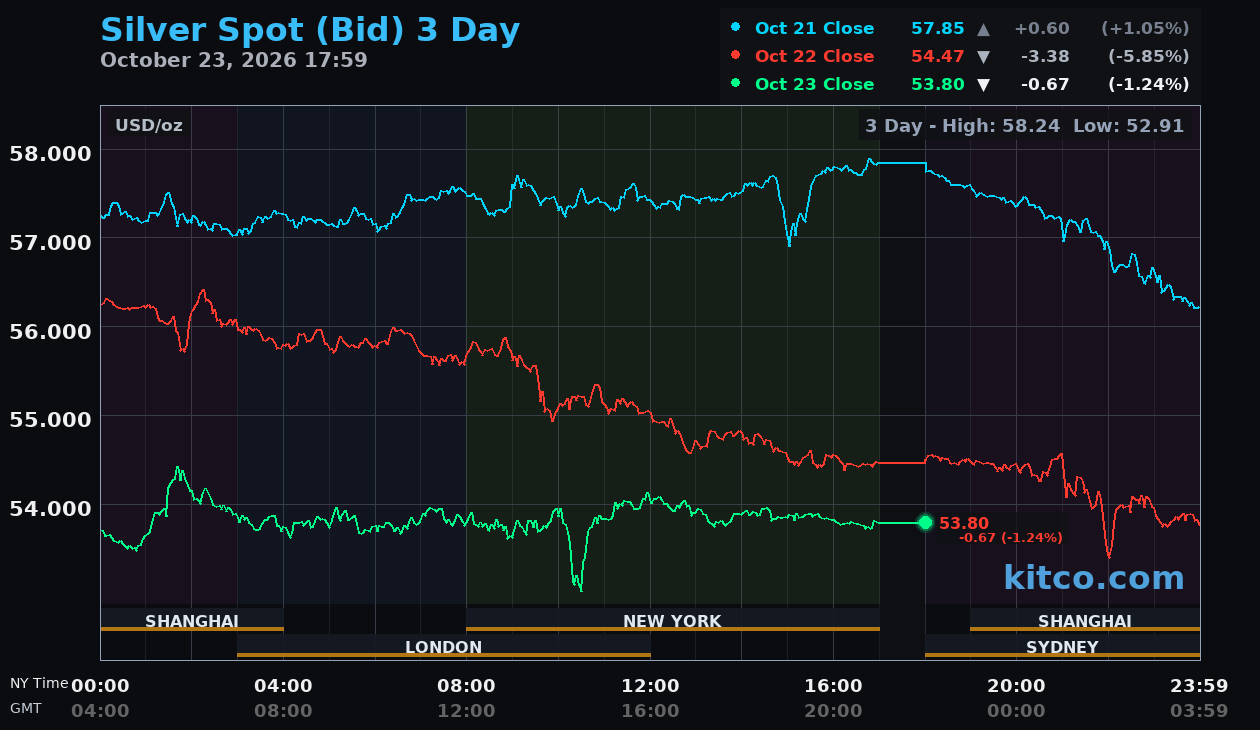Click the 54.47 closing value
This screenshot has height=730, width=1260.
(x=938, y=56)
